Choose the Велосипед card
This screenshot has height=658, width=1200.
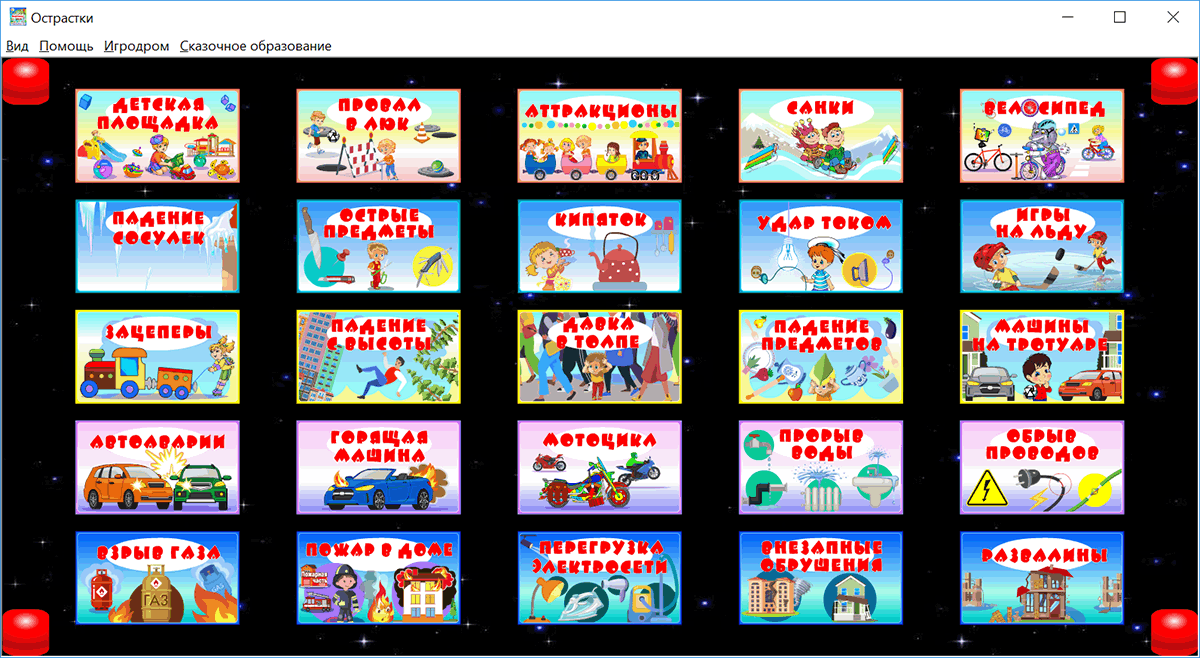[1041, 136]
